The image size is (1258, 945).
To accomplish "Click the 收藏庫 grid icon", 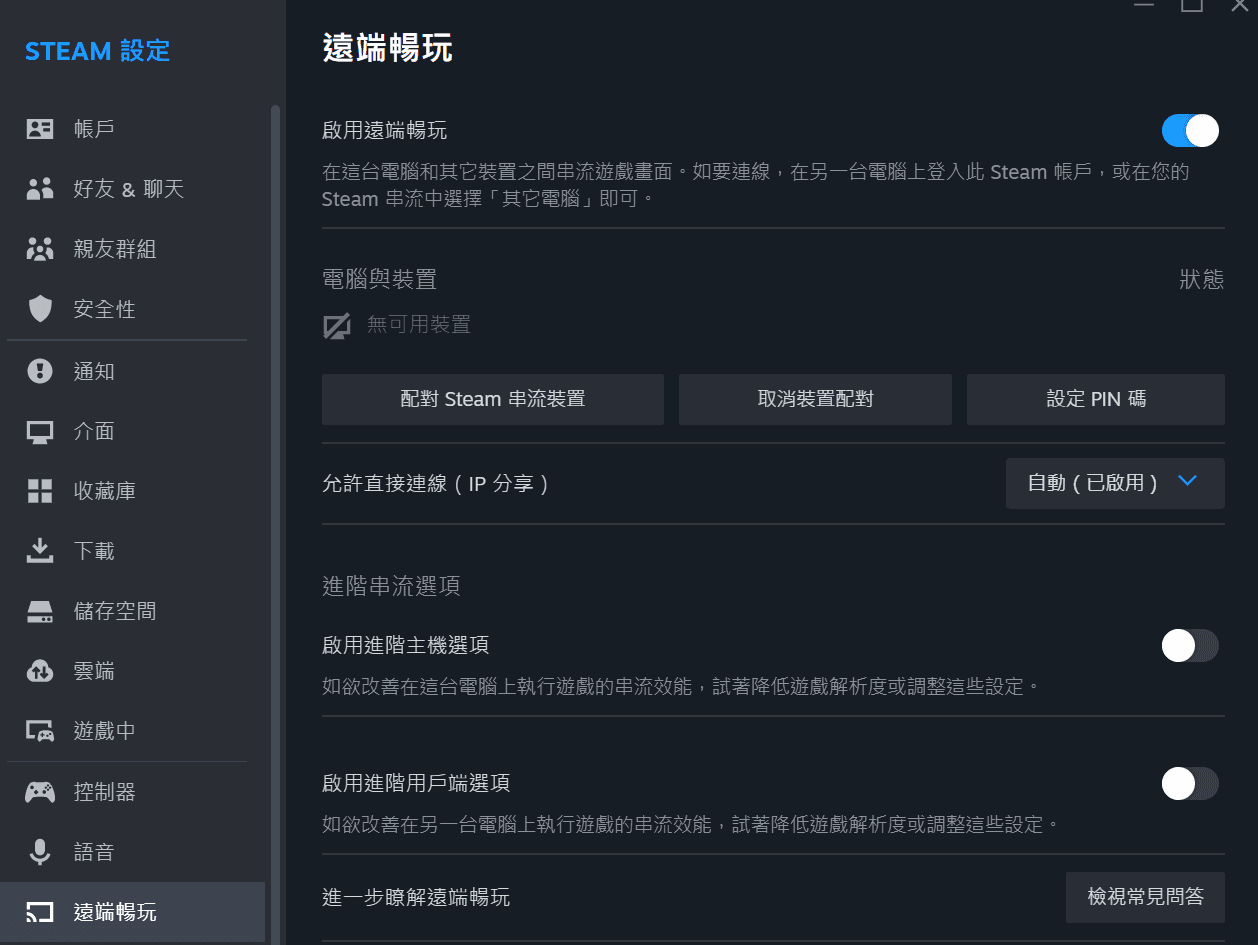I will (40, 491).
